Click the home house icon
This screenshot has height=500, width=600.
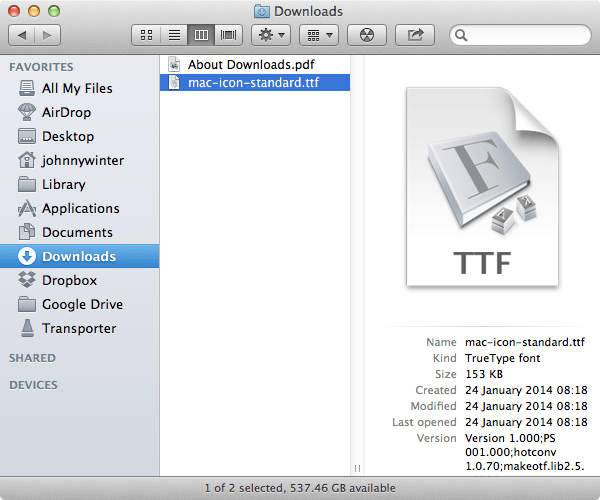(x=27, y=160)
